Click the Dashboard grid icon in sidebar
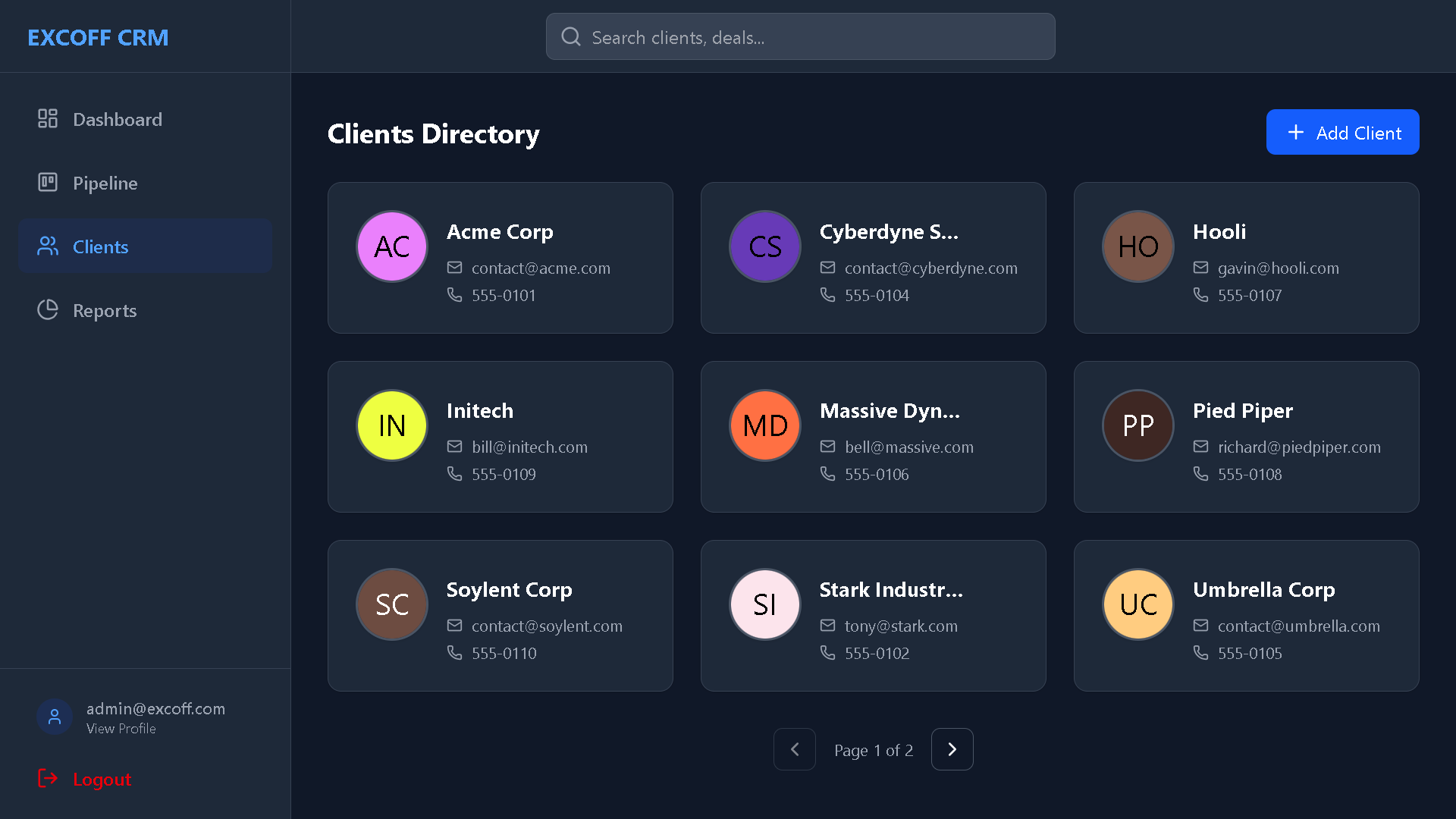 pos(48,119)
